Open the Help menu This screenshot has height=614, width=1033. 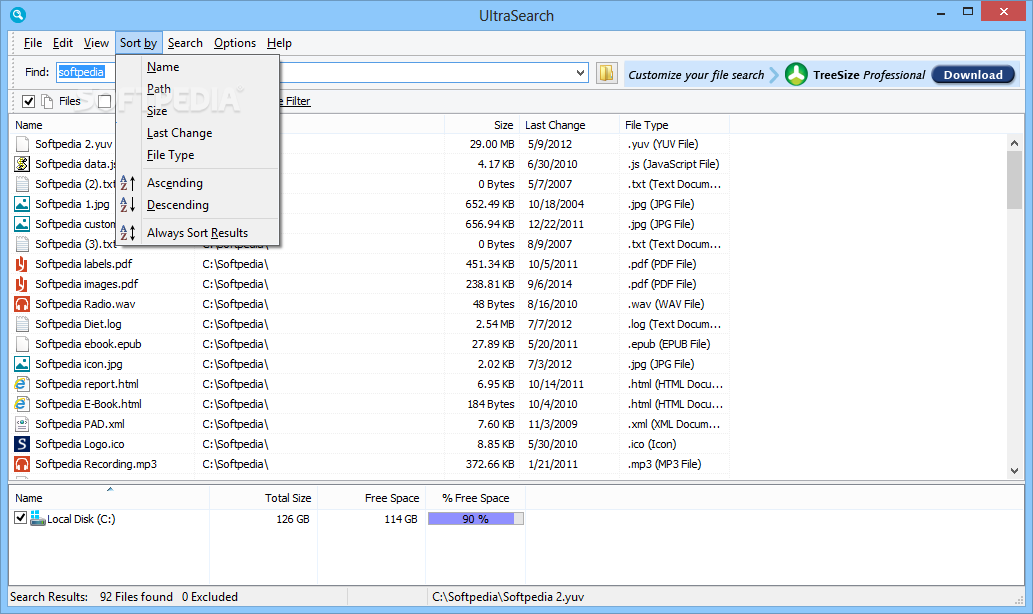coord(279,43)
